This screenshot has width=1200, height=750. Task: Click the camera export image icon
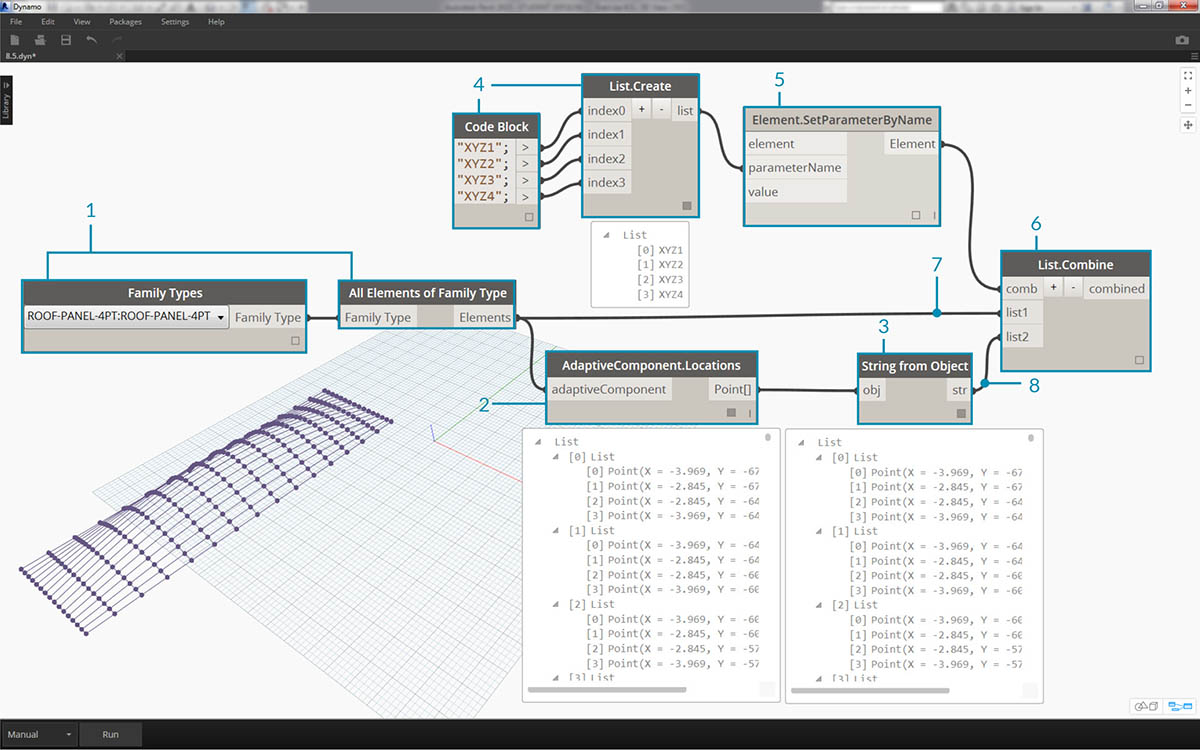[x=1182, y=40]
